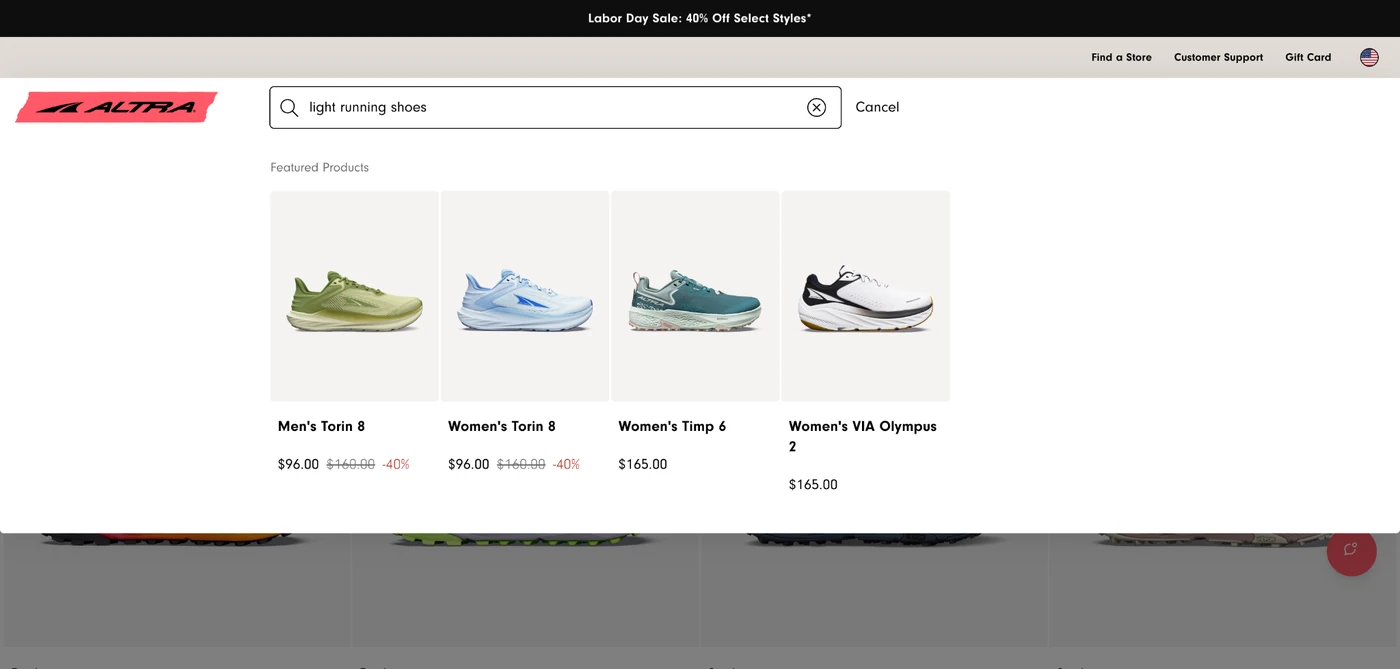Open the Women's VIA Olympus 2 image
This screenshot has width=1400, height=669.
865,296
